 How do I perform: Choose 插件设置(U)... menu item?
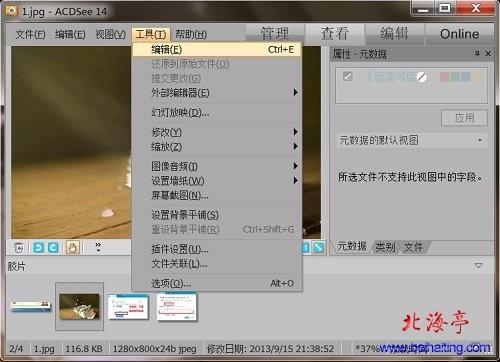(x=217, y=249)
